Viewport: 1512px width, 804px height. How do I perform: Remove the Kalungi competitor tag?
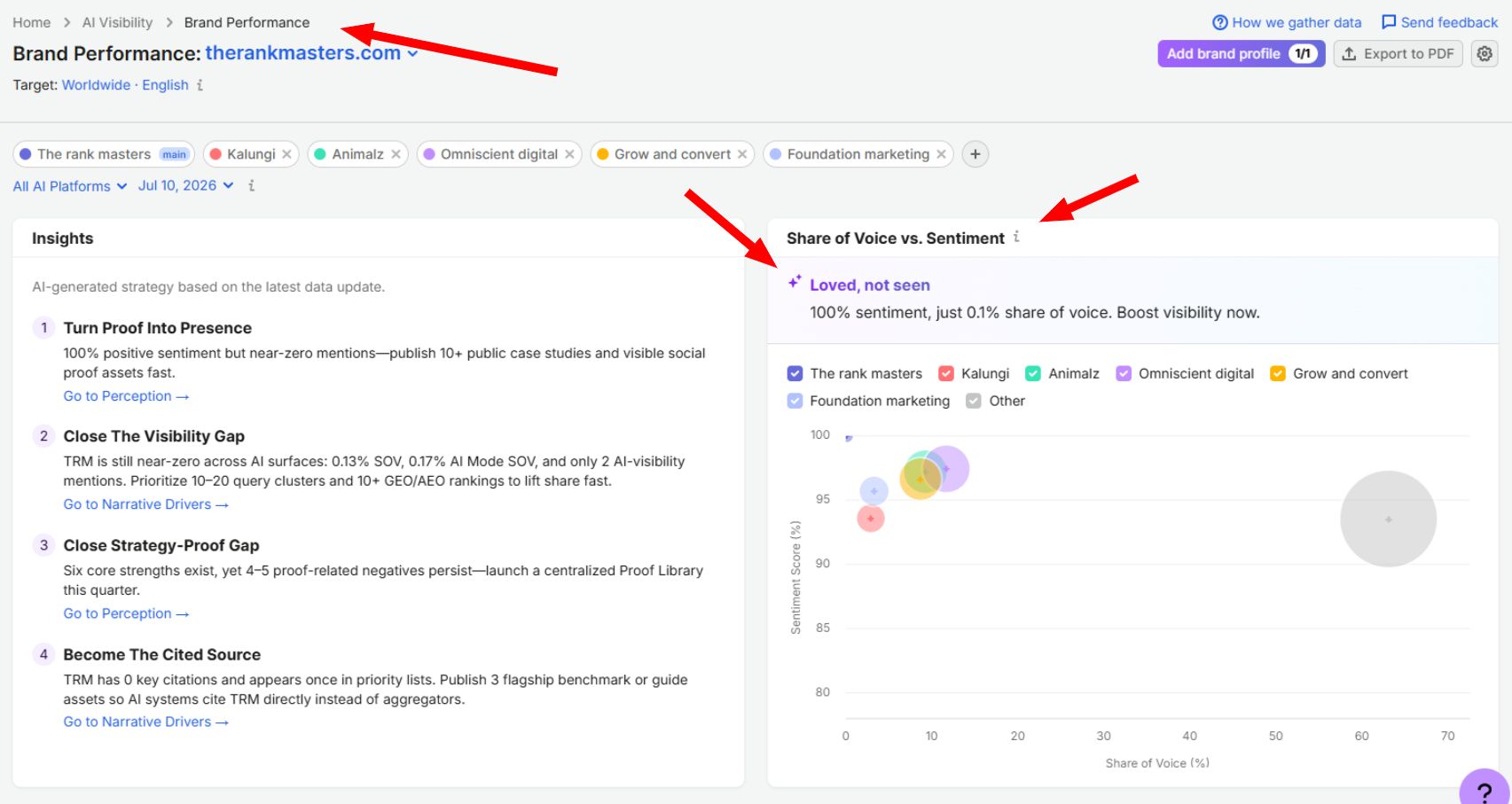[286, 154]
